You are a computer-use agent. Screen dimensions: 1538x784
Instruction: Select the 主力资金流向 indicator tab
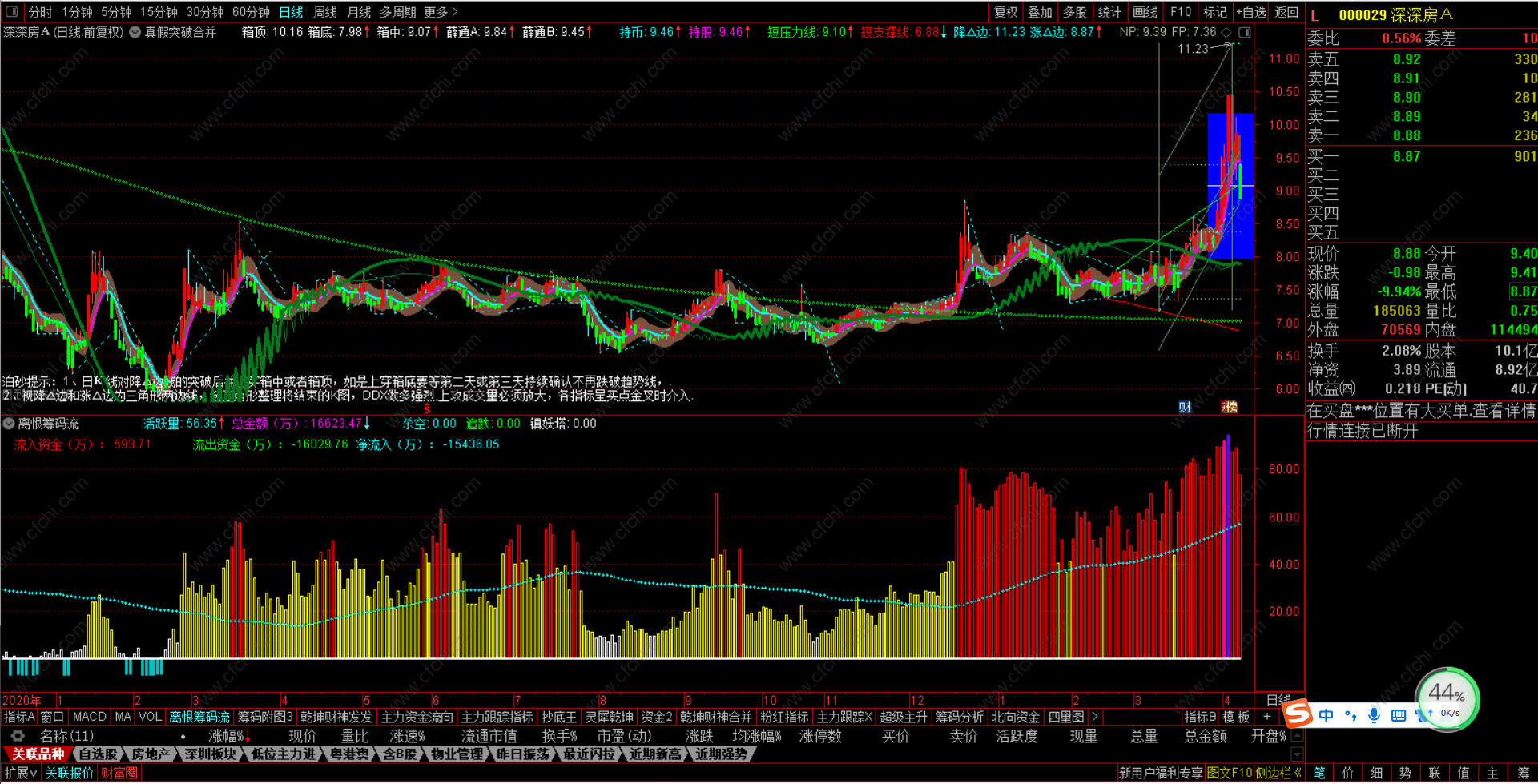[x=417, y=717]
